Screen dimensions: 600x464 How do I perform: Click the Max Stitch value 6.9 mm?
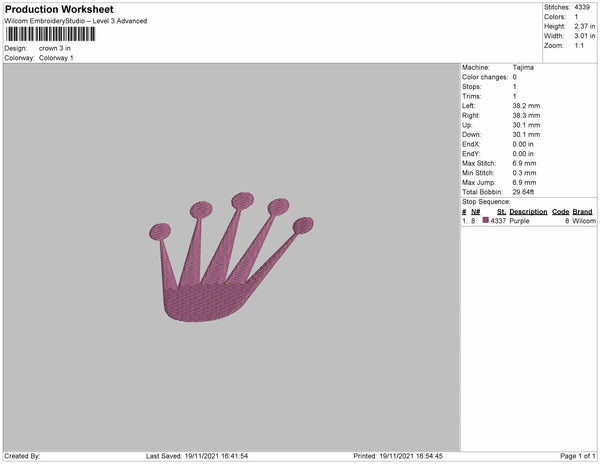click(524, 163)
